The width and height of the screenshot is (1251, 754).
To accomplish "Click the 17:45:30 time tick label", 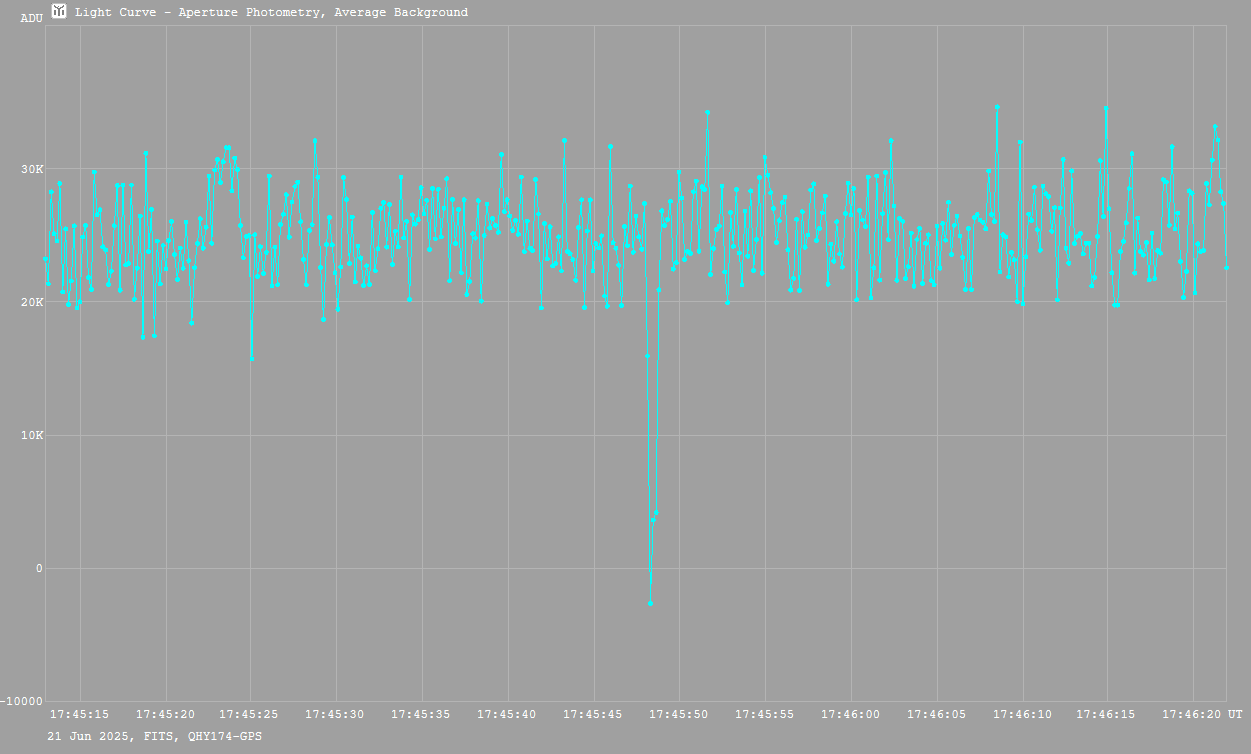I will pos(335,714).
